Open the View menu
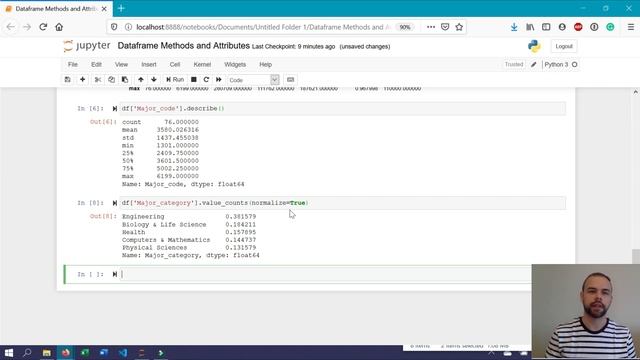Viewport: 640px width, 360px height. (x=121, y=64)
